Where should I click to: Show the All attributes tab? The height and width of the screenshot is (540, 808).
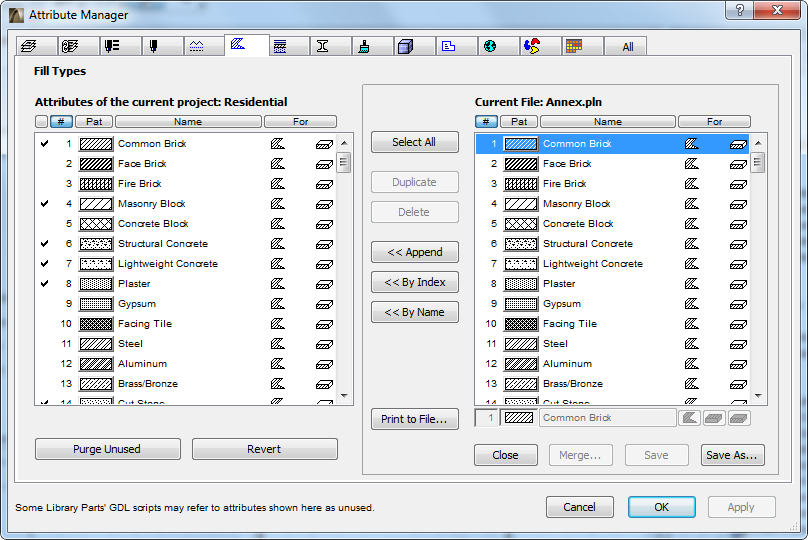click(627, 46)
